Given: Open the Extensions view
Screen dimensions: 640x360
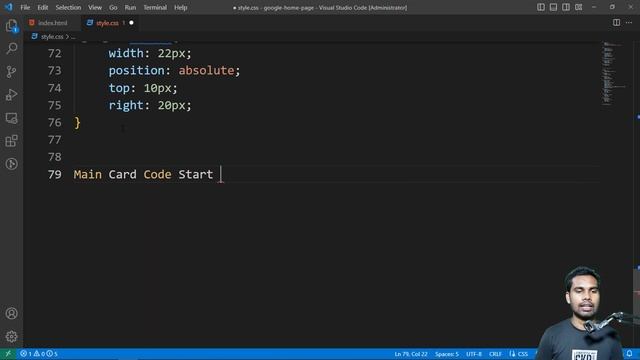Looking at the screenshot, I should pos(11,141).
